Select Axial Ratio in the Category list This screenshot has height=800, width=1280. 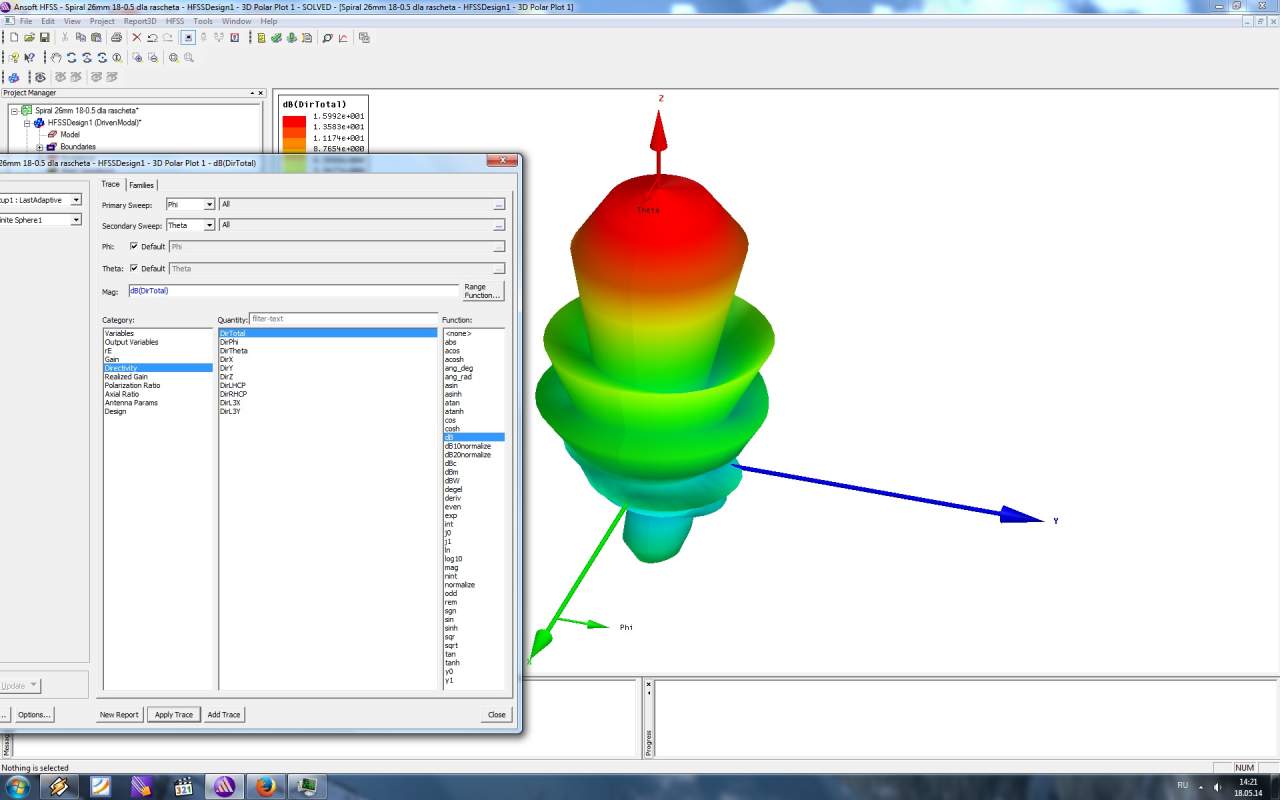[x=122, y=394]
